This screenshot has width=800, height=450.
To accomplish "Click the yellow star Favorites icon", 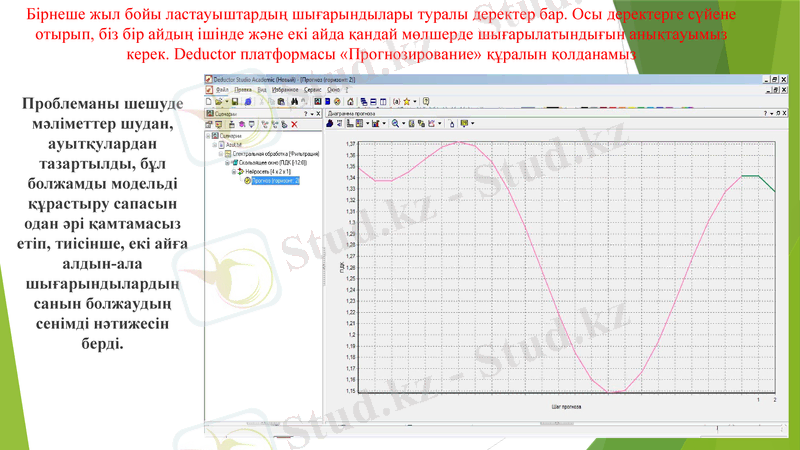I will [x=407, y=102].
